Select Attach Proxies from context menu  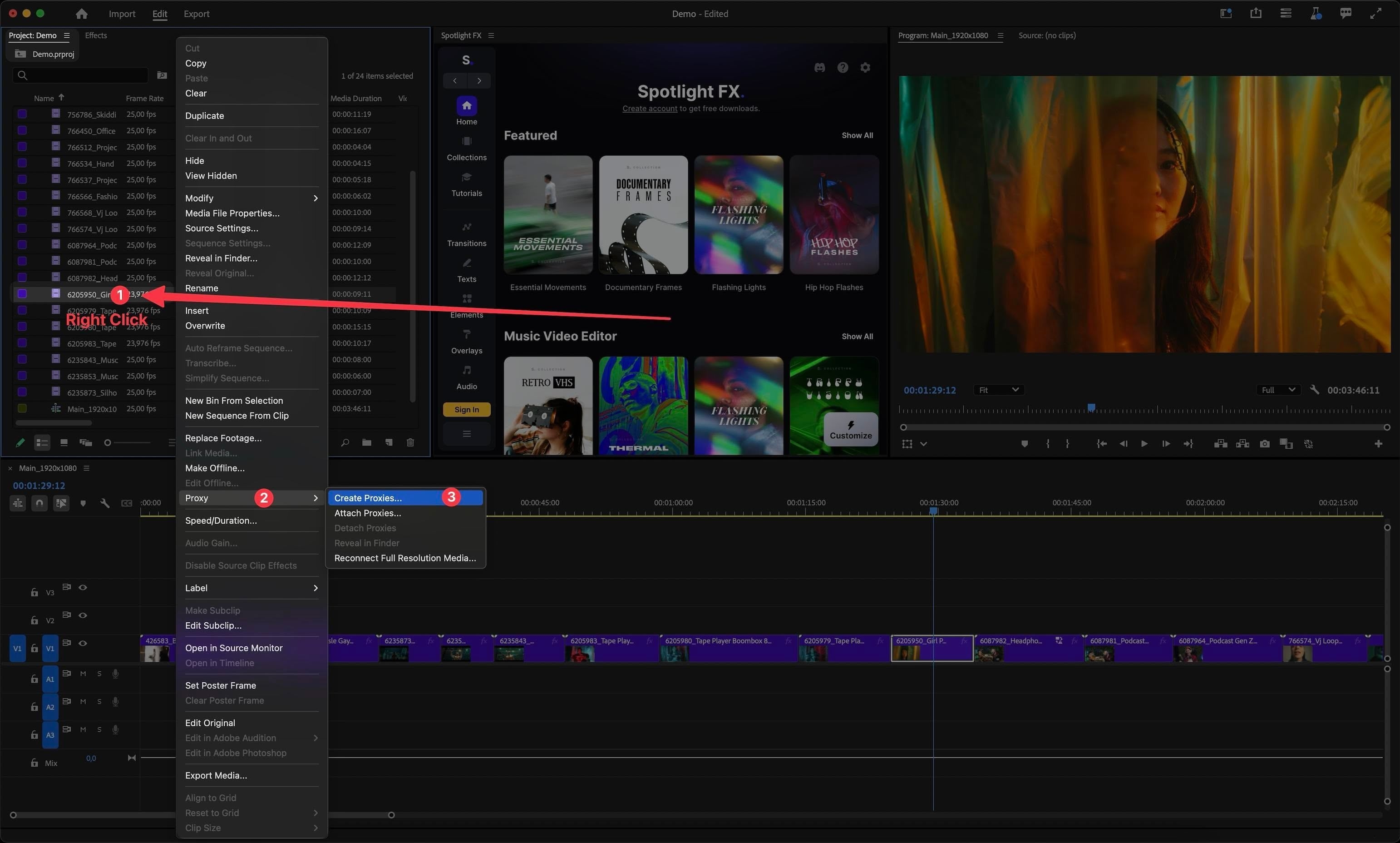tap(367, 512)
